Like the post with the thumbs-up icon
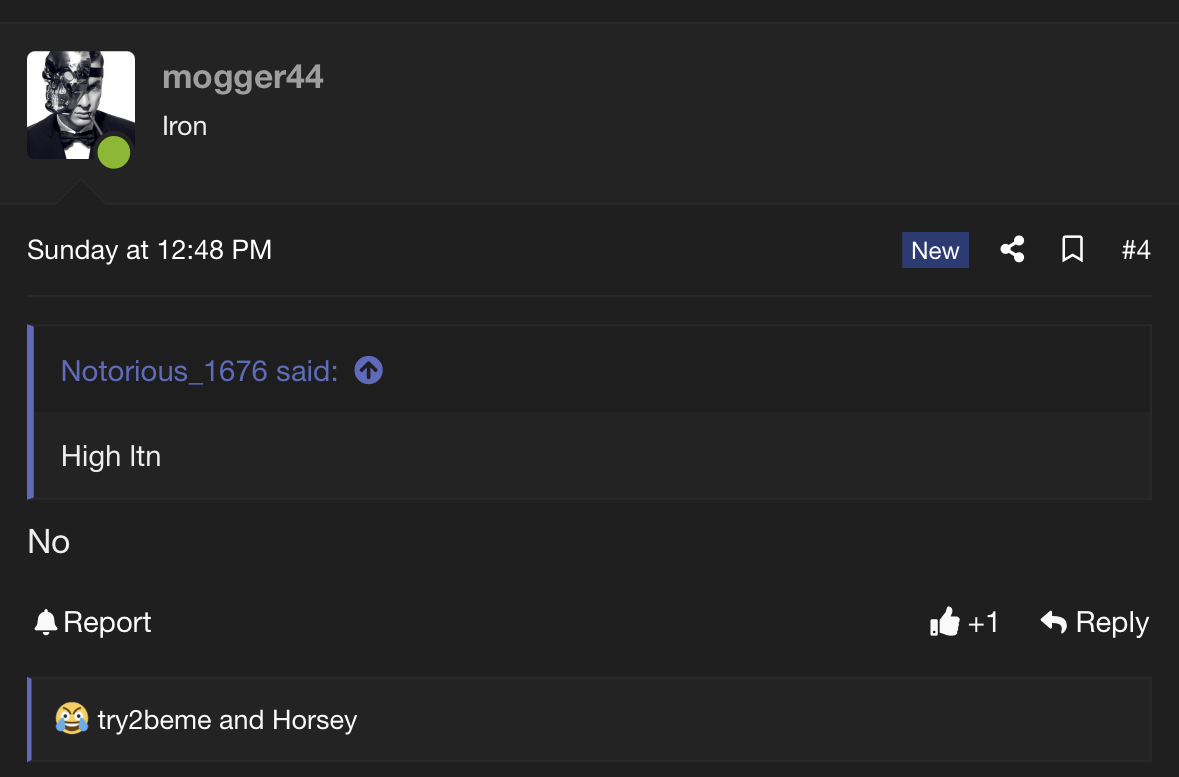This screenshot has height=777, width=1179. 944,623
